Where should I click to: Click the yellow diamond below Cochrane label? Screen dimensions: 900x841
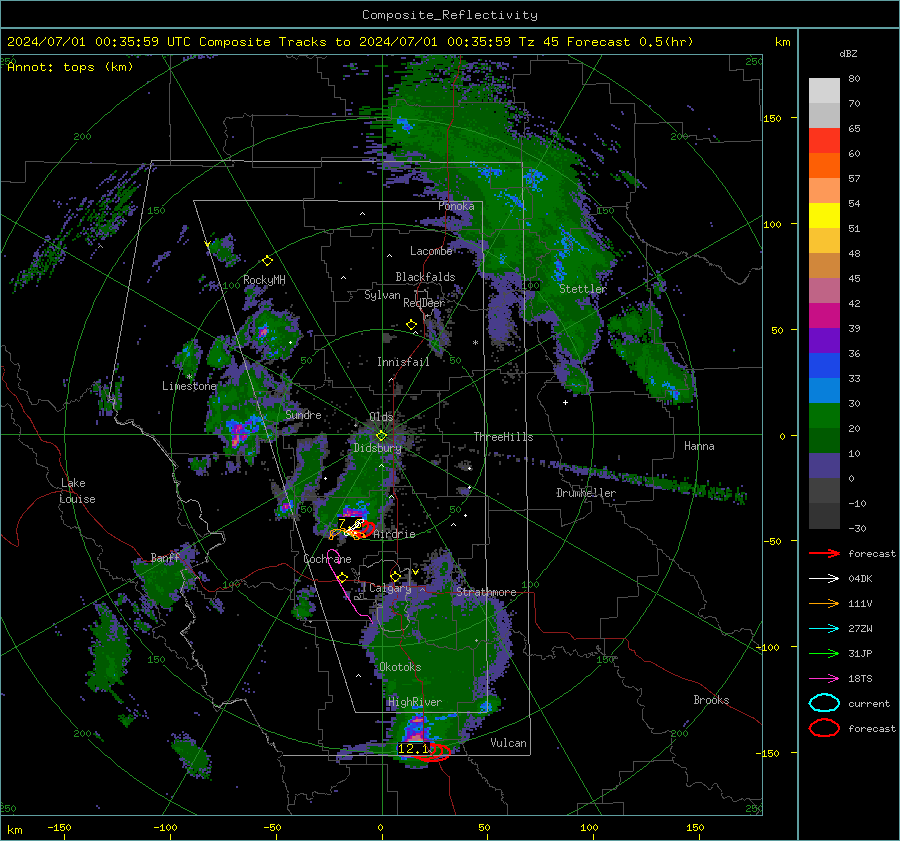click(343, 577)
